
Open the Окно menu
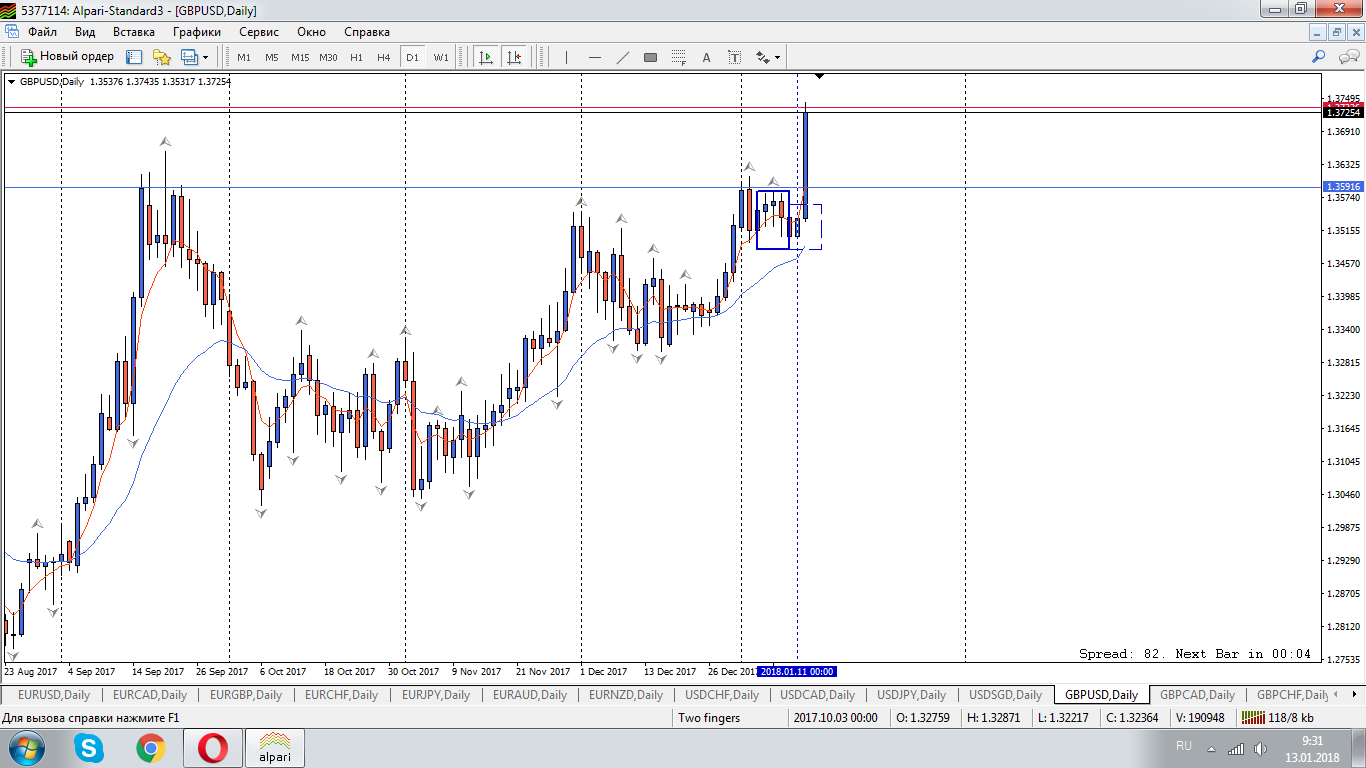coord(311,32)
